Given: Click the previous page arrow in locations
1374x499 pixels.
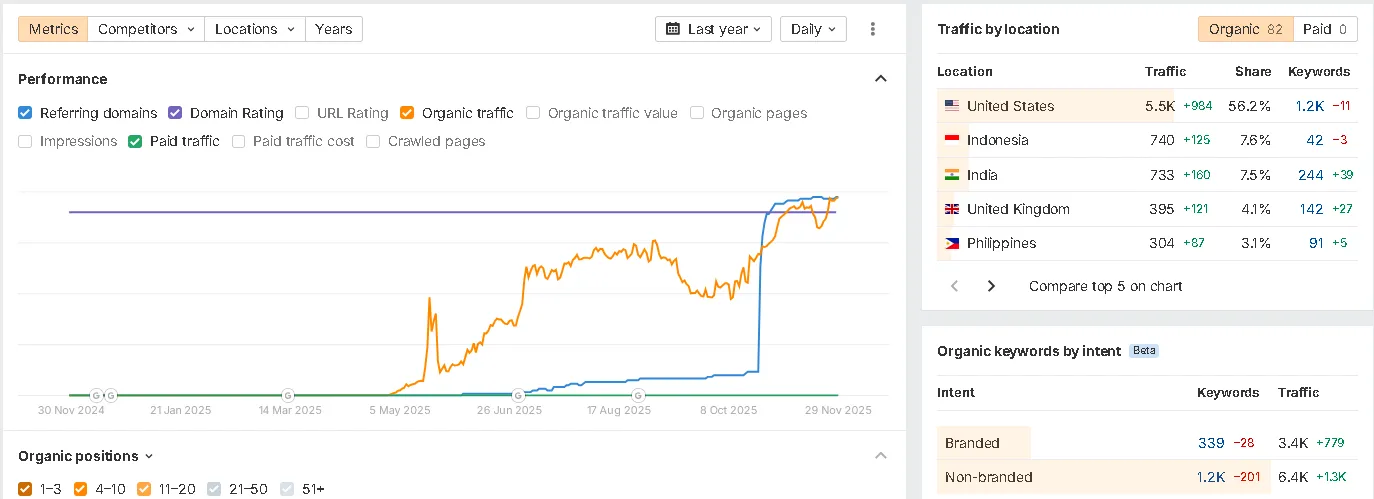Looking at the screenshot, I should [954, 286].
